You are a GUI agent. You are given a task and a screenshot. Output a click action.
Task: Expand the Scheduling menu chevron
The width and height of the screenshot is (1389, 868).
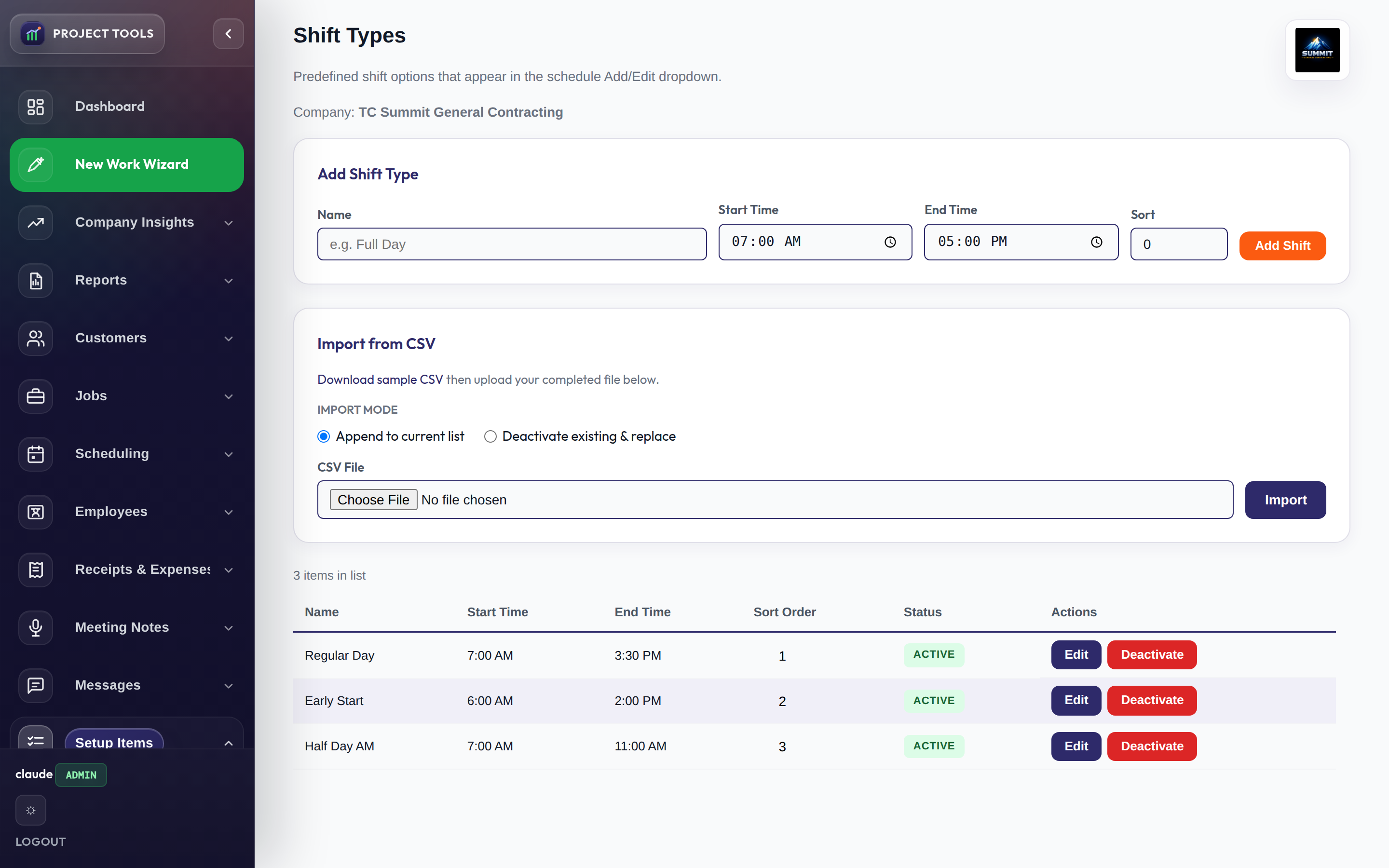point(229,455)
